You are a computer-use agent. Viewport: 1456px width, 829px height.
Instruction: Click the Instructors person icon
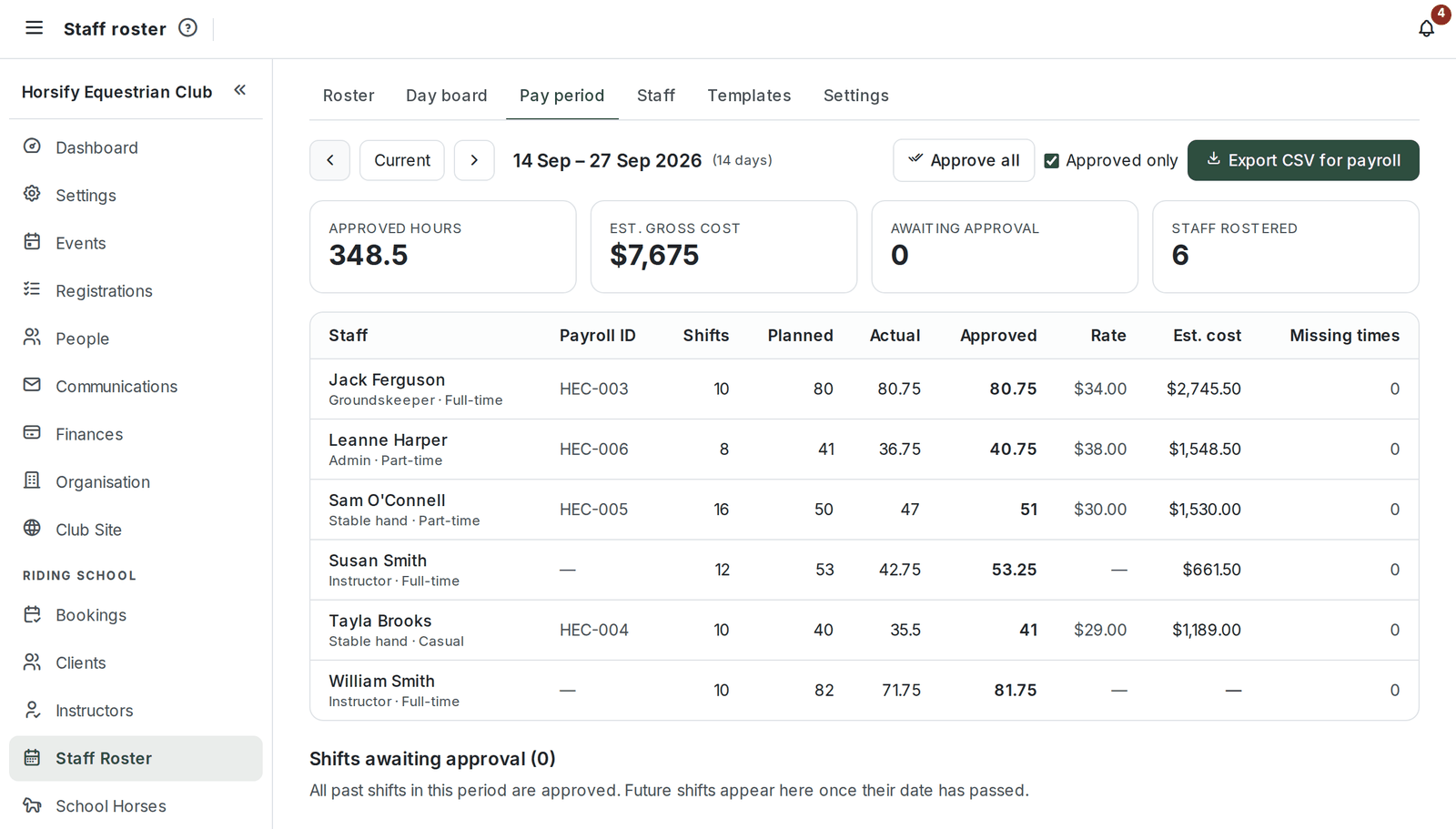click(32, 710)
